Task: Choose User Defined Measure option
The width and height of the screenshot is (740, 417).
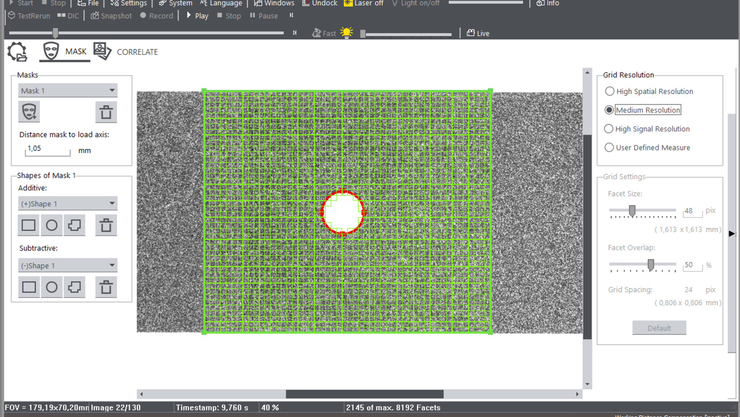Action: (611, 148)
